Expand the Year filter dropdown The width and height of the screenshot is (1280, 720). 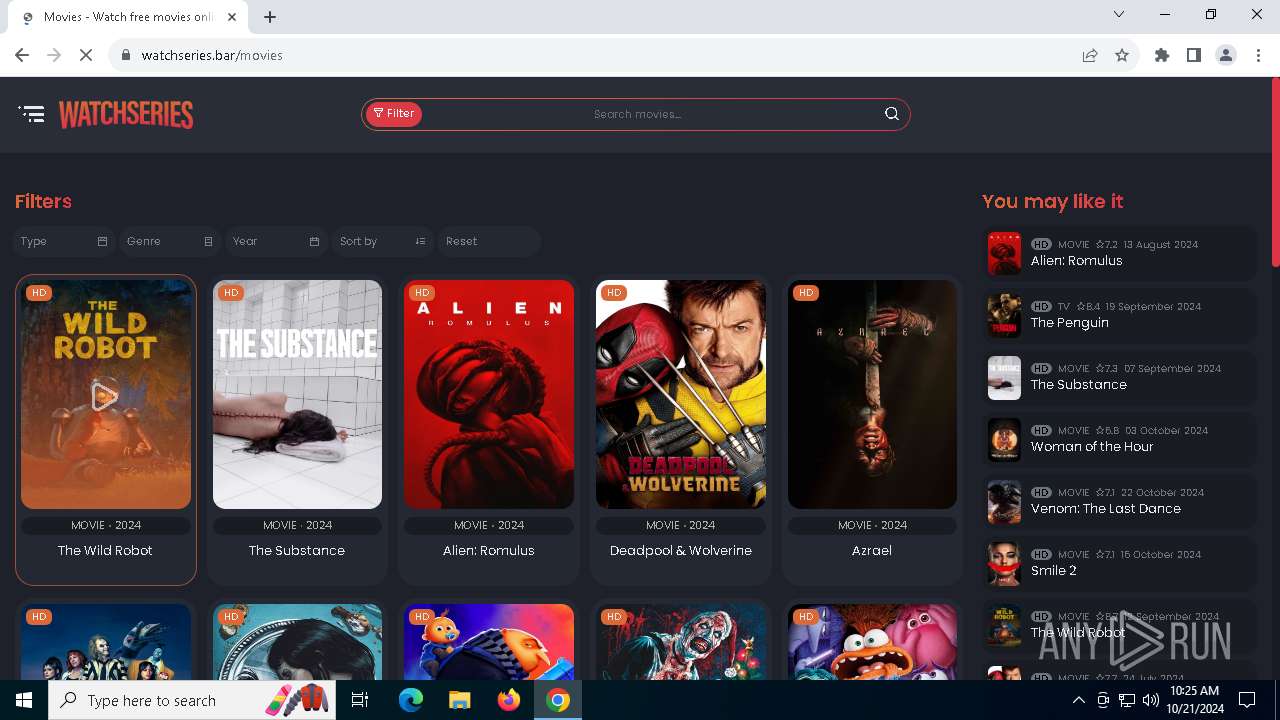coord(276,241)
